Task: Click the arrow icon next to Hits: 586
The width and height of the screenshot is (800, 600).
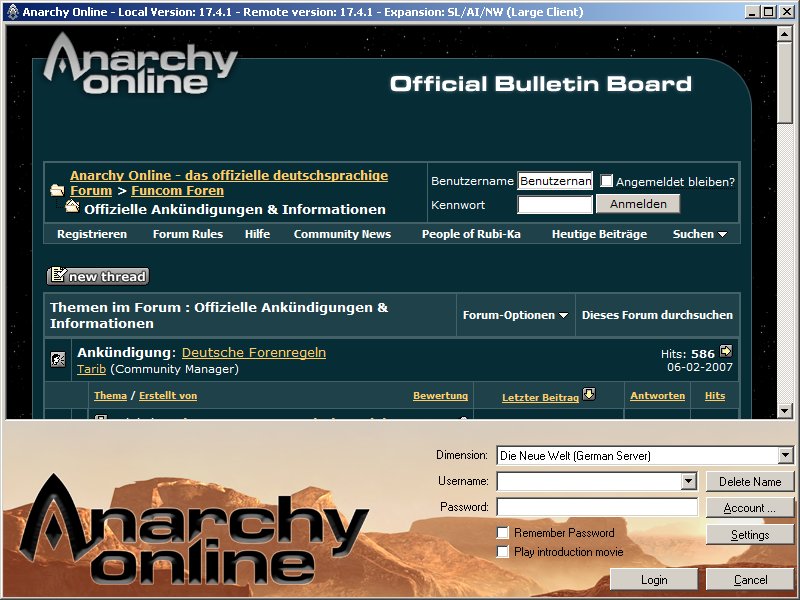Action: click(x=726, y=351)
